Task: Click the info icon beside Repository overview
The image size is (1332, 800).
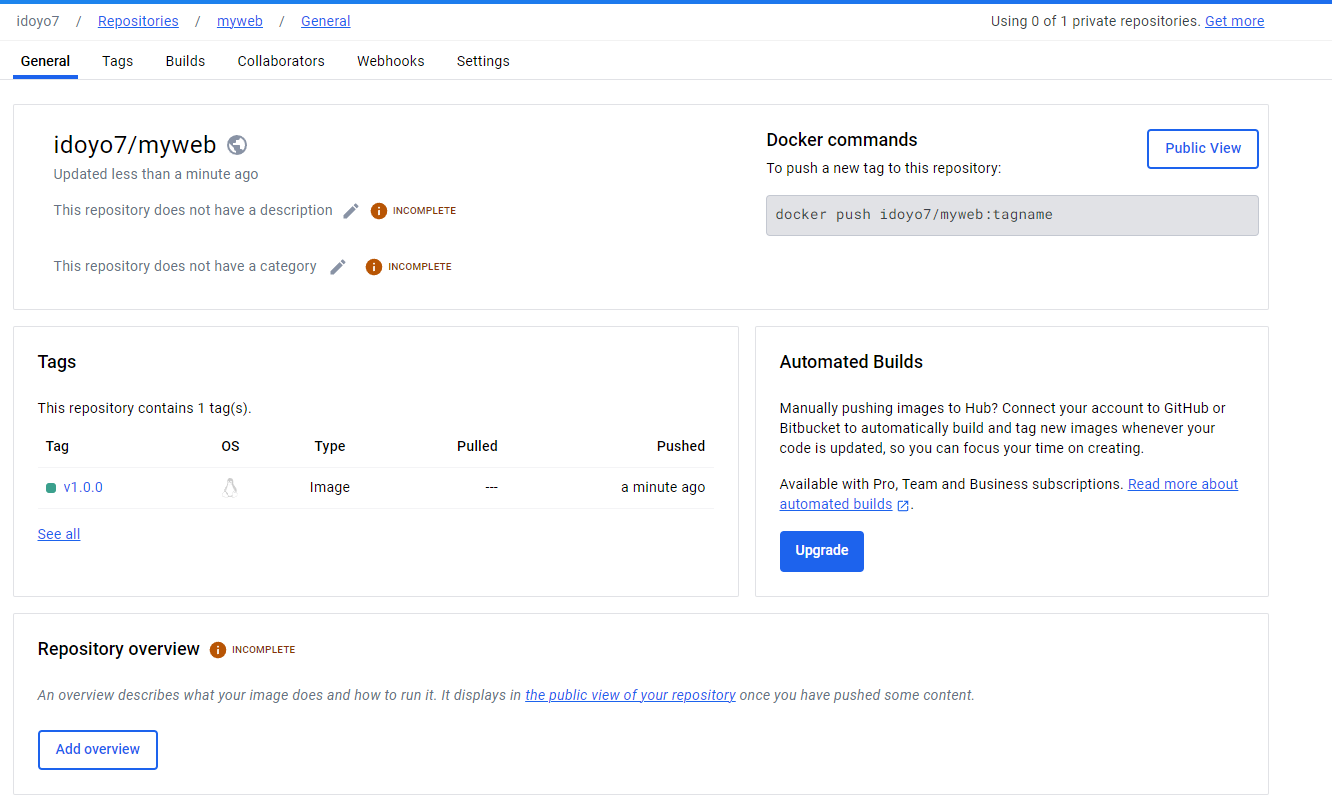Action: [218, 650]
